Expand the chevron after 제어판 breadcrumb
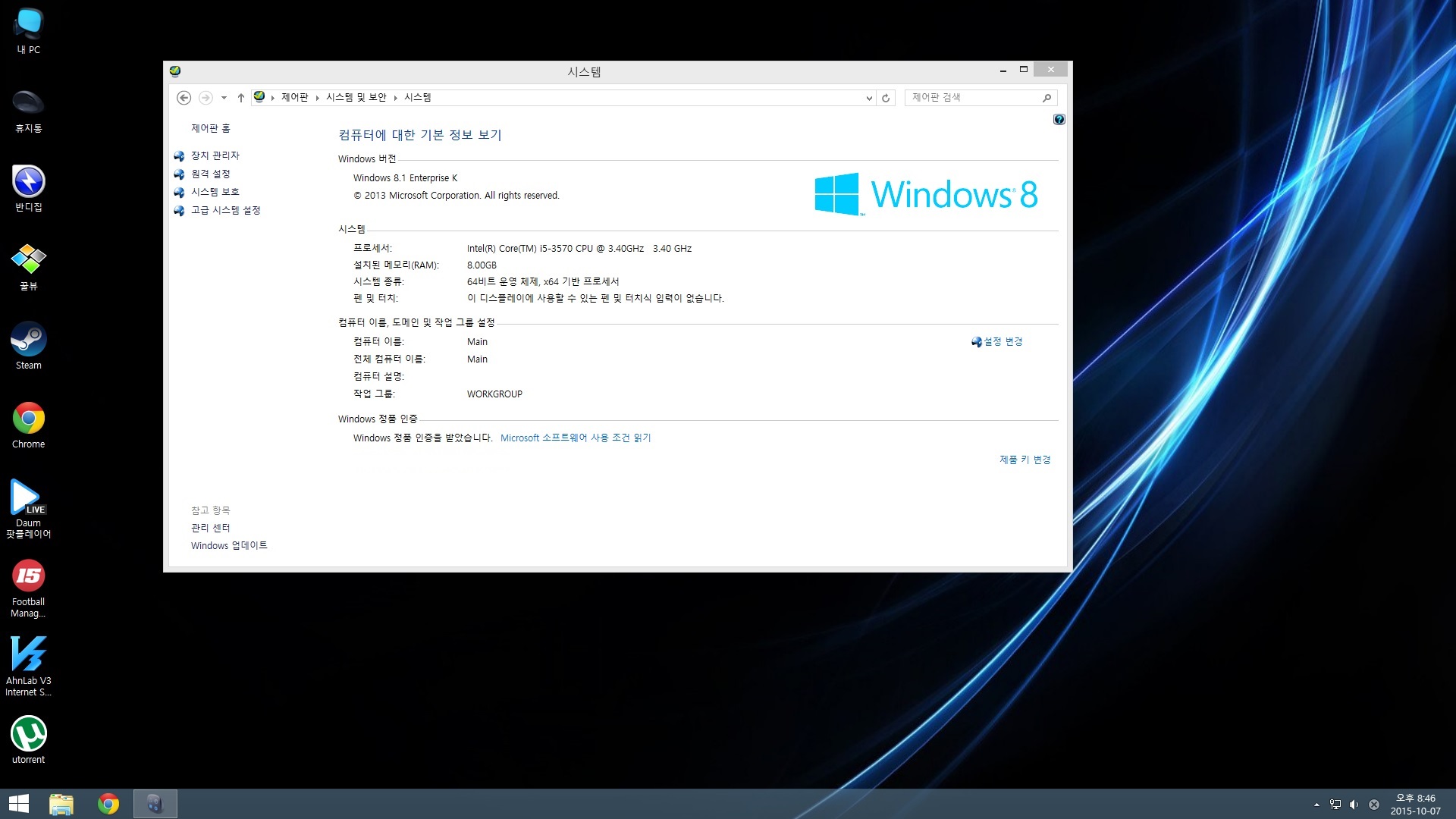Screen dimensions: 1456x819 pos(318,98)
